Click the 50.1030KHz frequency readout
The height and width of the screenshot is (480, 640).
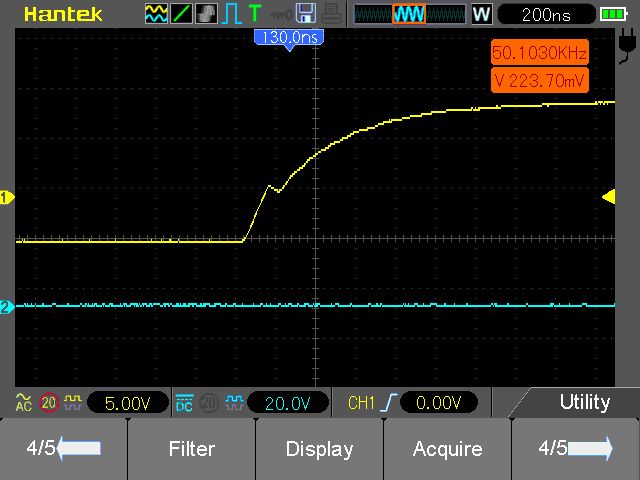(540, 52)
